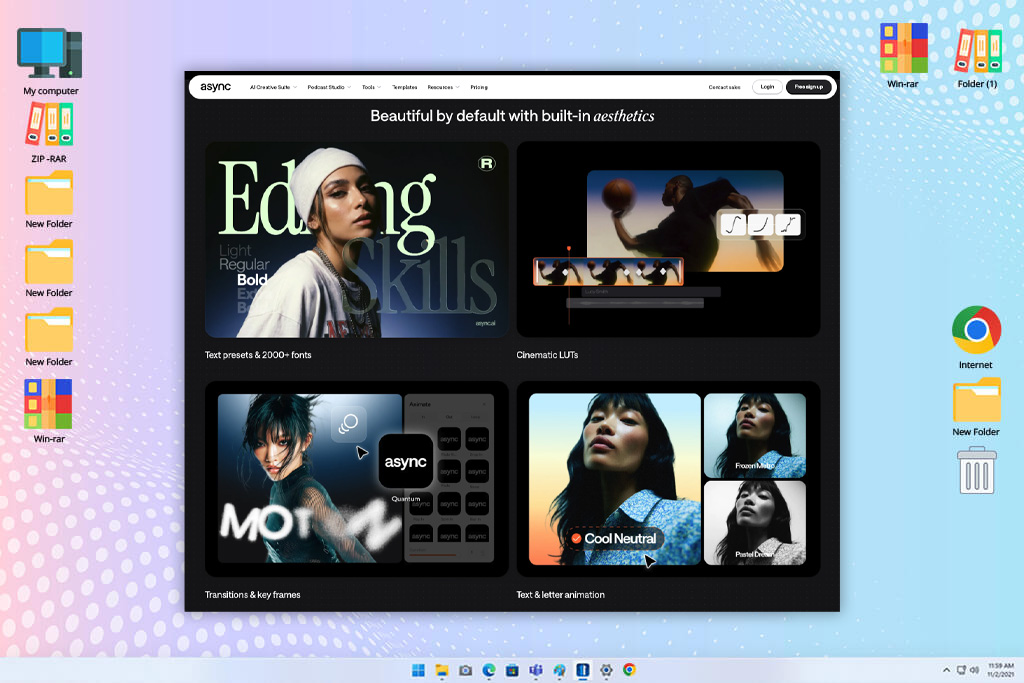Open the Internet Chrome desktop icon
1024x683 pixels.
[x=976, y=338]
